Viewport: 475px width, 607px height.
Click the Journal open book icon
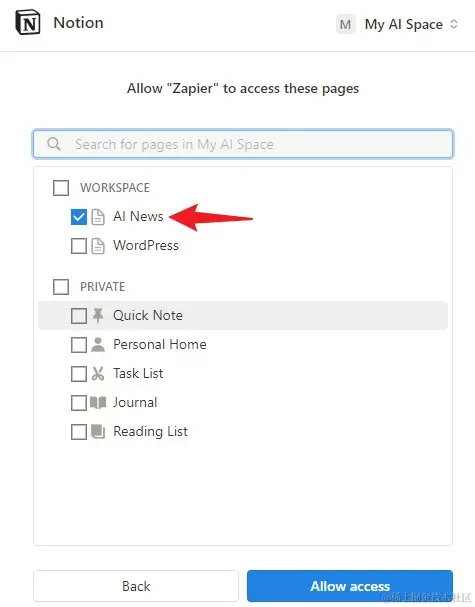(98, 403)
